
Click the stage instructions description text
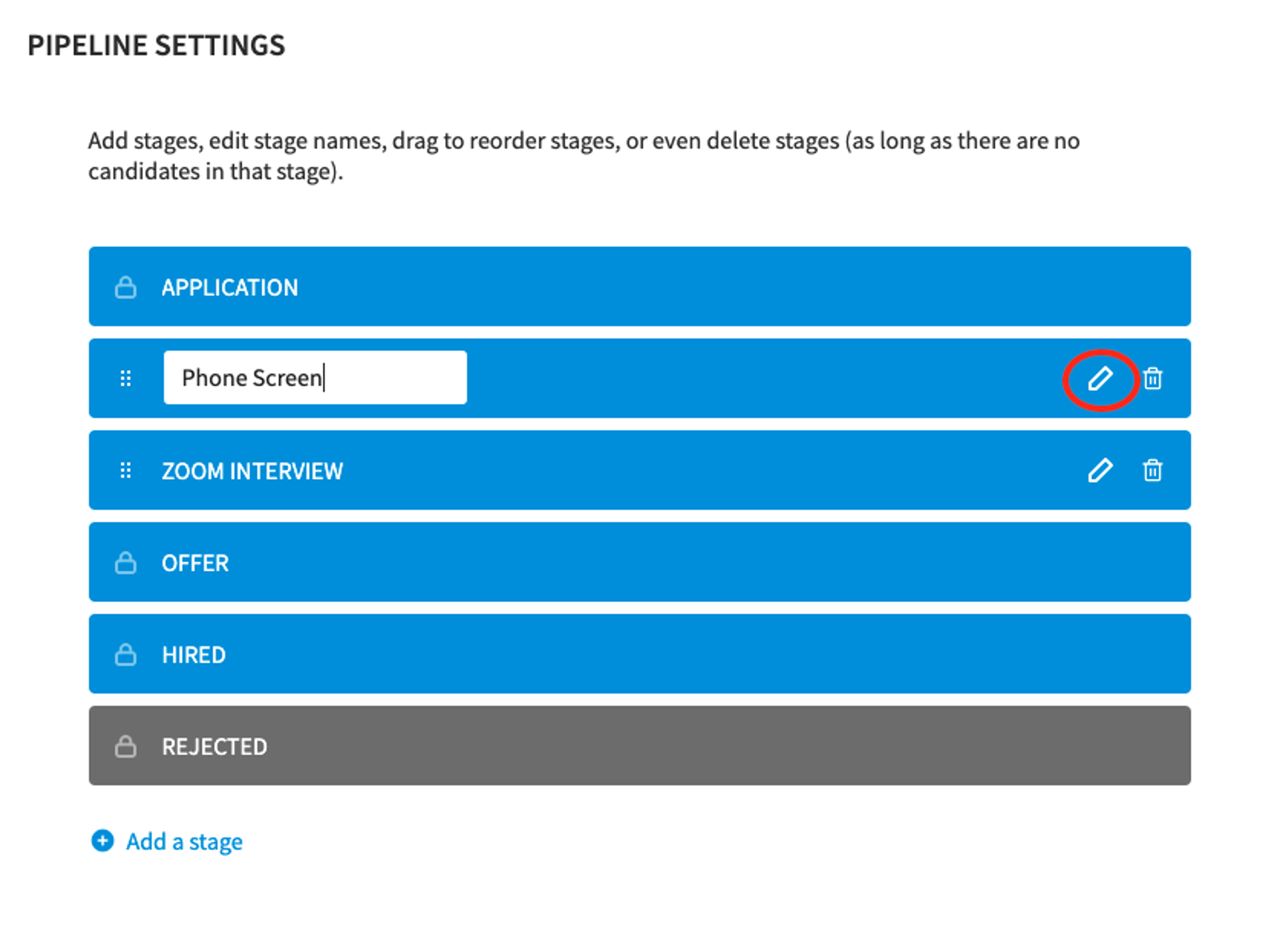tap(583, 156)
